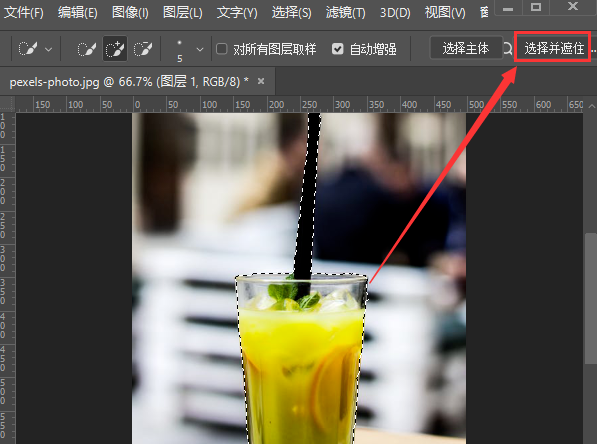
Task: Click the vertical ruler on the left
Action: [7, 278]
